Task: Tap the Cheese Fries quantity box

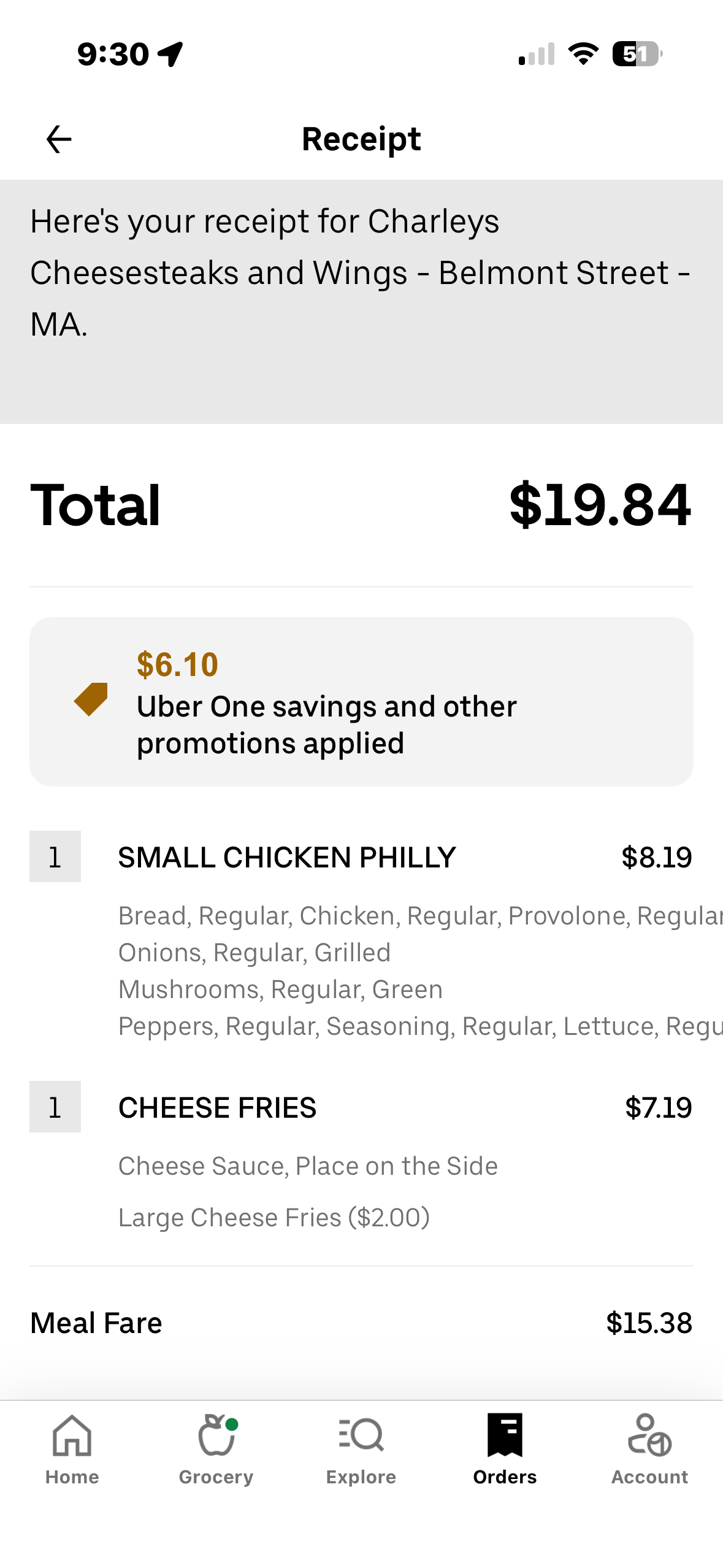Action: [55, 1107]
